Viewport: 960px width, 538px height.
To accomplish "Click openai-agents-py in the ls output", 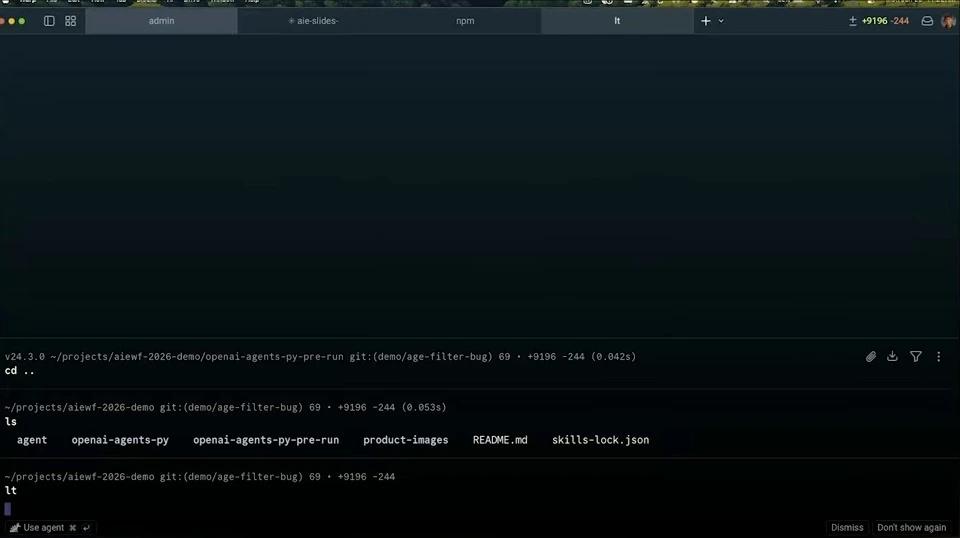I will click(120, 440).
